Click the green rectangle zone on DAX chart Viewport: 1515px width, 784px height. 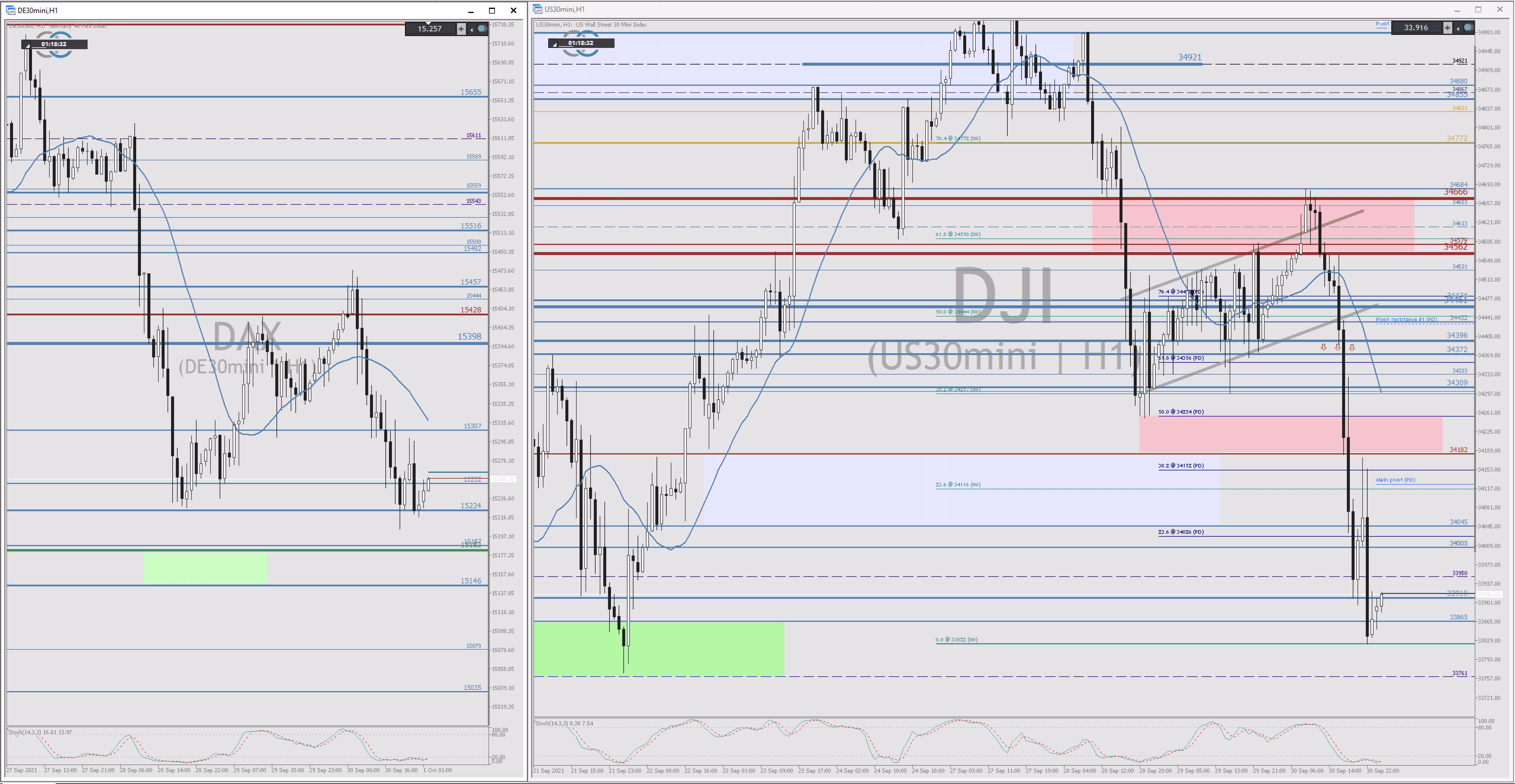(x=205, y=568)
